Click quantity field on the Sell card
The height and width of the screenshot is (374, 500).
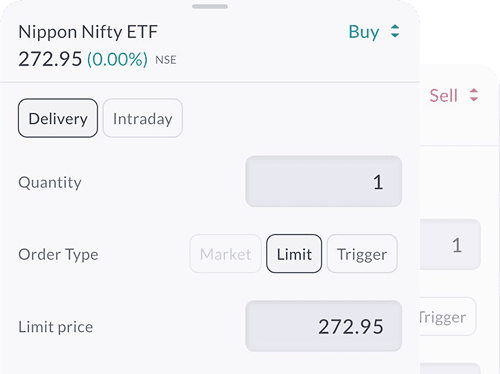(450, 244)
